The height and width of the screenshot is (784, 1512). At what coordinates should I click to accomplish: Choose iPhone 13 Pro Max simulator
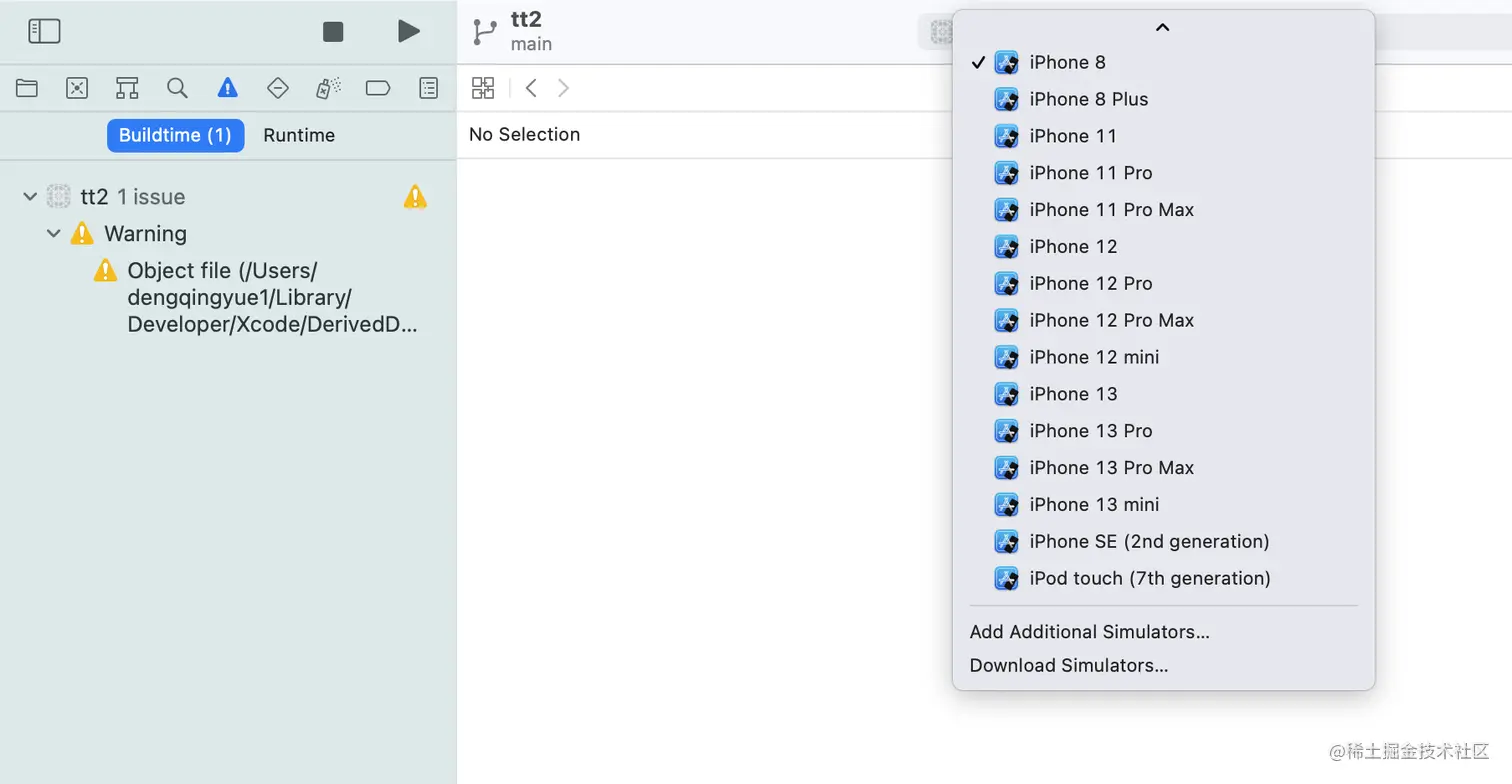tap(1163, 469)
